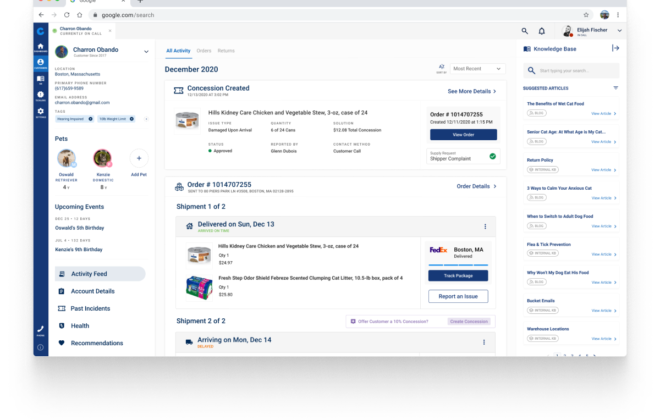
Task: Click the browser back arrow
Action: click(41, 15)
